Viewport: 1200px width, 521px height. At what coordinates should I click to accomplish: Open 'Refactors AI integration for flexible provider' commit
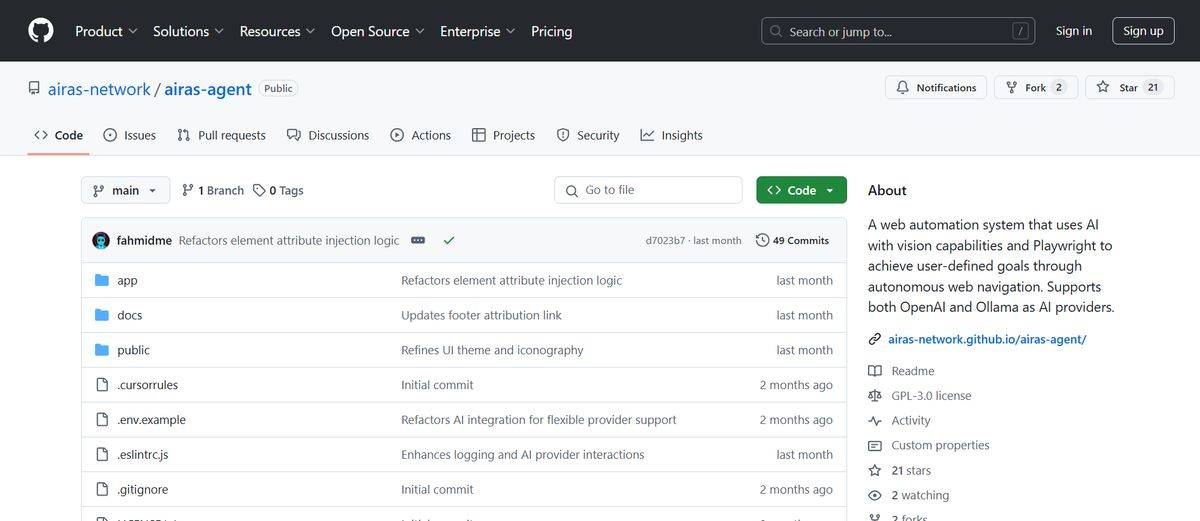coord(538,420)
